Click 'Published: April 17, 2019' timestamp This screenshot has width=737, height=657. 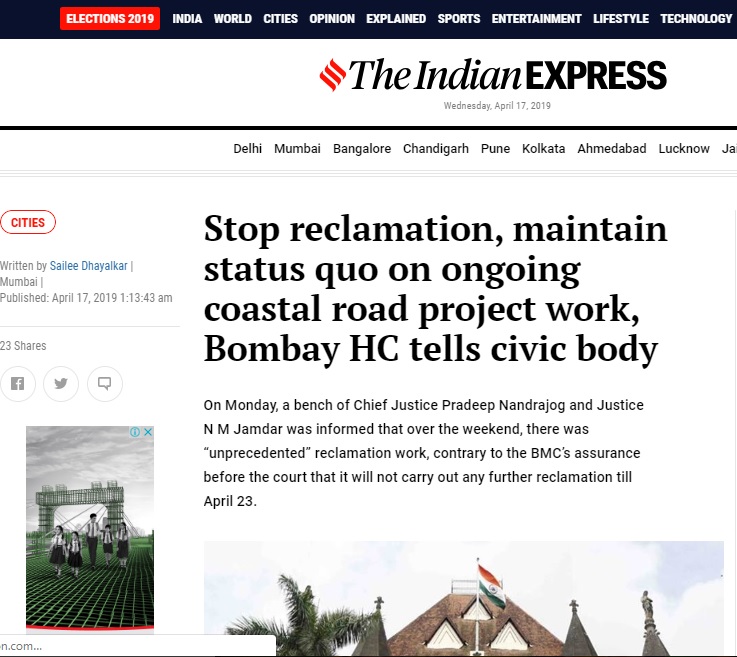86,298
